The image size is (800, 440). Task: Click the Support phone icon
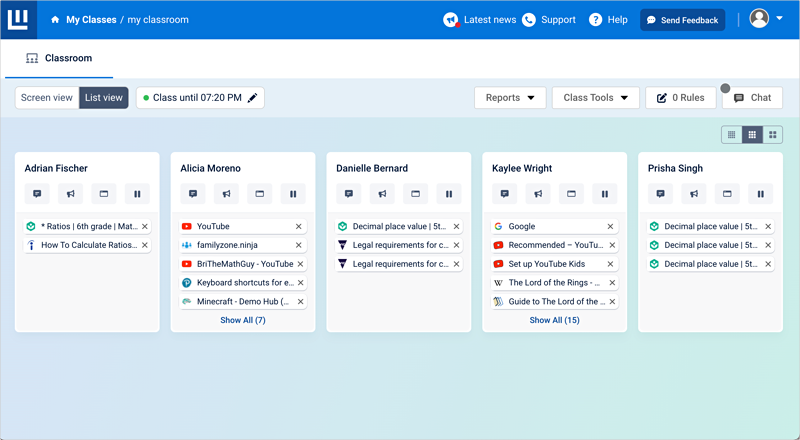point(529,20)
